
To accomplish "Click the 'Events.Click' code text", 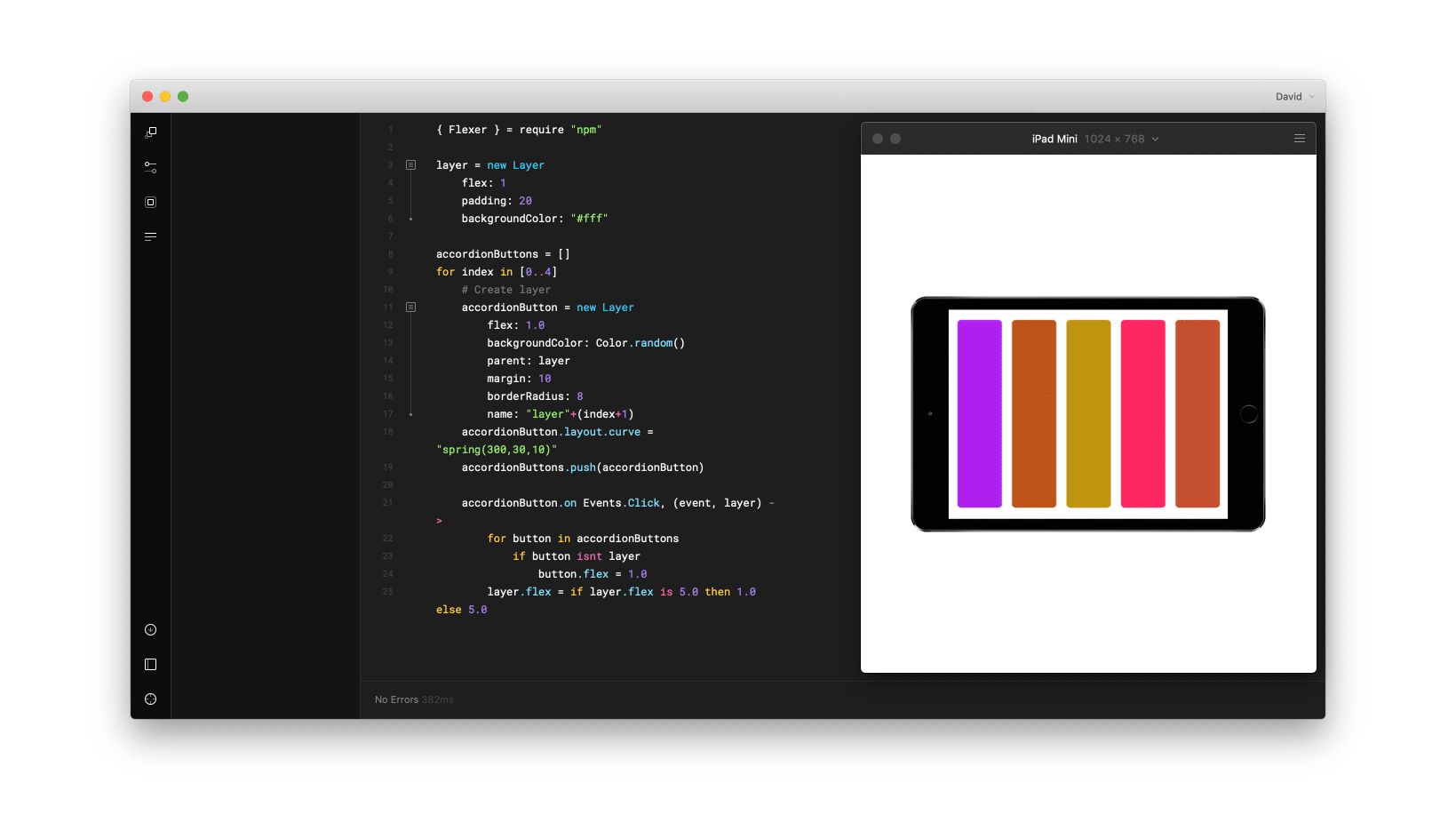I will coord(622,503).
